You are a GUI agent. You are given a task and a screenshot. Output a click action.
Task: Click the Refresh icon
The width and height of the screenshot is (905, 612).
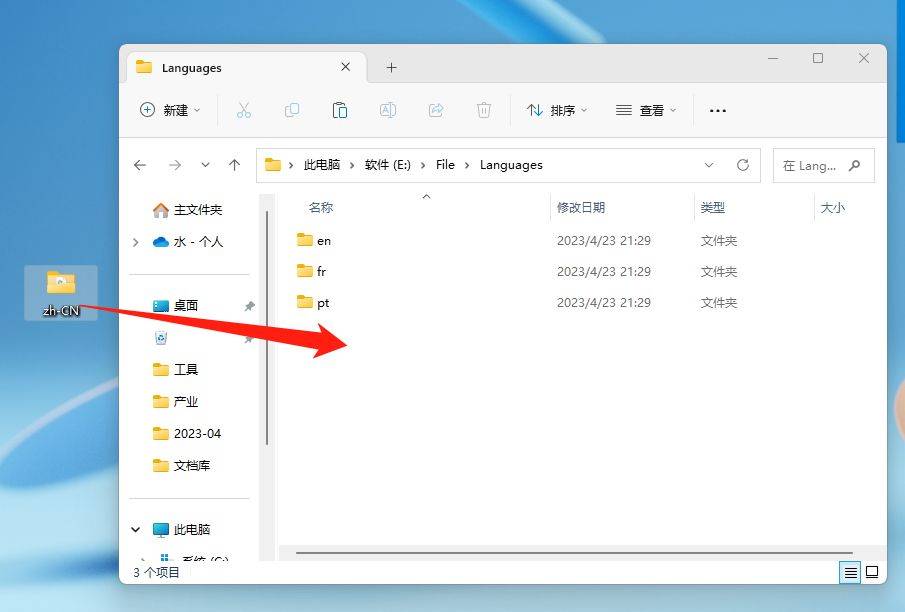tap(743, 165)
